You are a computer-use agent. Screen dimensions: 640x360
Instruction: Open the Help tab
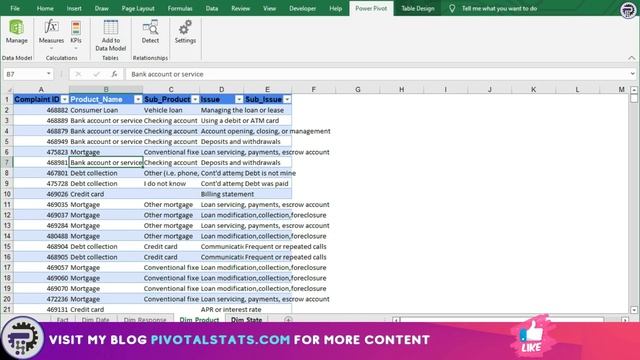(336, 8)
